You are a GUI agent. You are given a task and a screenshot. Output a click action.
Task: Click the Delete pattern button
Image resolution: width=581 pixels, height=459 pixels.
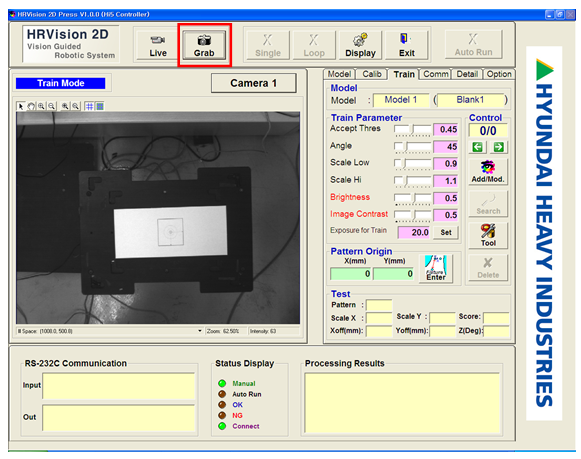(488, 267)
